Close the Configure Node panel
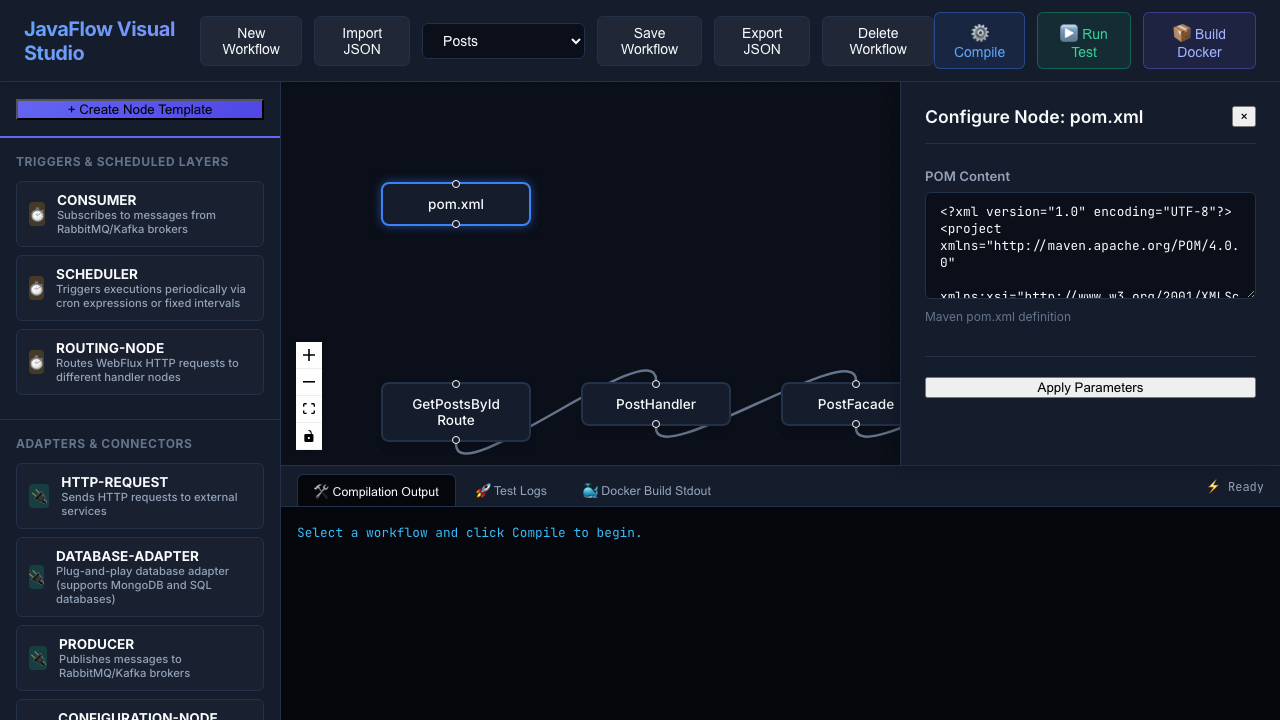Viewport: 1280px width, 720px height. coord(1244,116)
